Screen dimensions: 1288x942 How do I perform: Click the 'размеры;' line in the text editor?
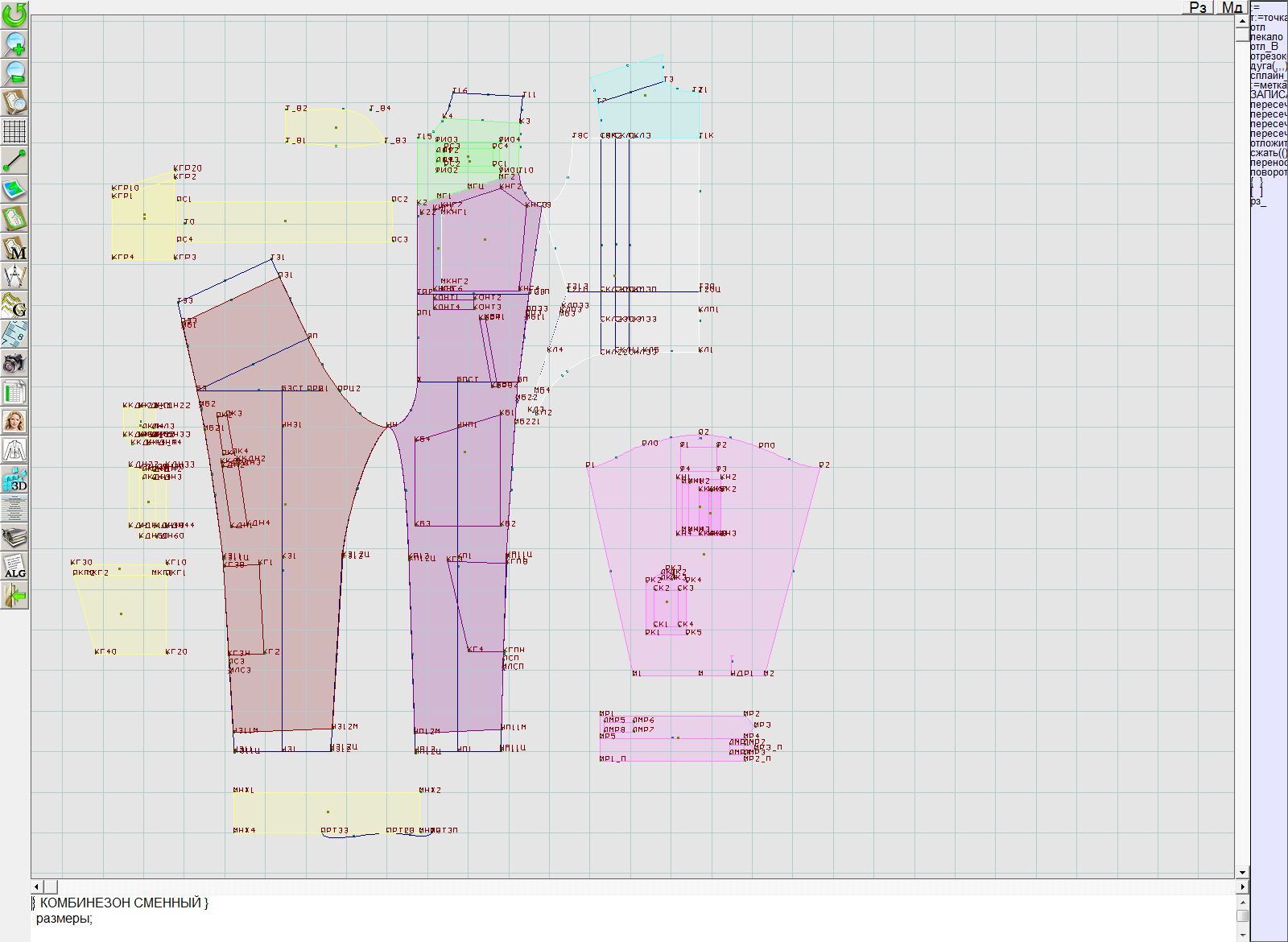pyautogui.click(x=64, y=918)
